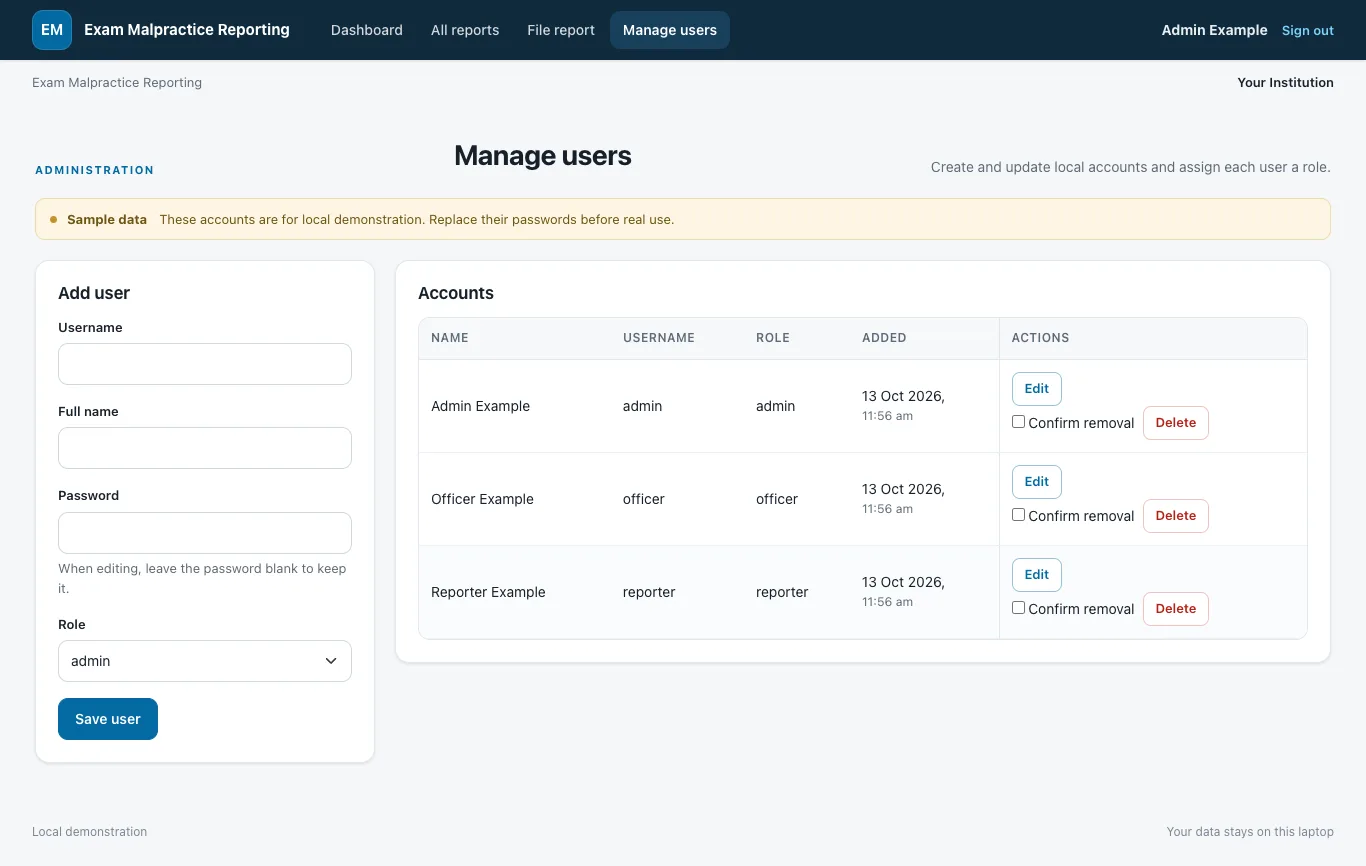Click the 'Exam Malpractice Reporting' breadcrumb text

tap(117, 83)
